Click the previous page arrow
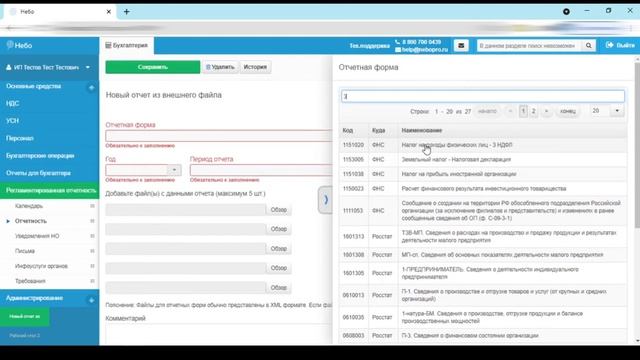Screen dimensions: 640x360 coord(510,111)
